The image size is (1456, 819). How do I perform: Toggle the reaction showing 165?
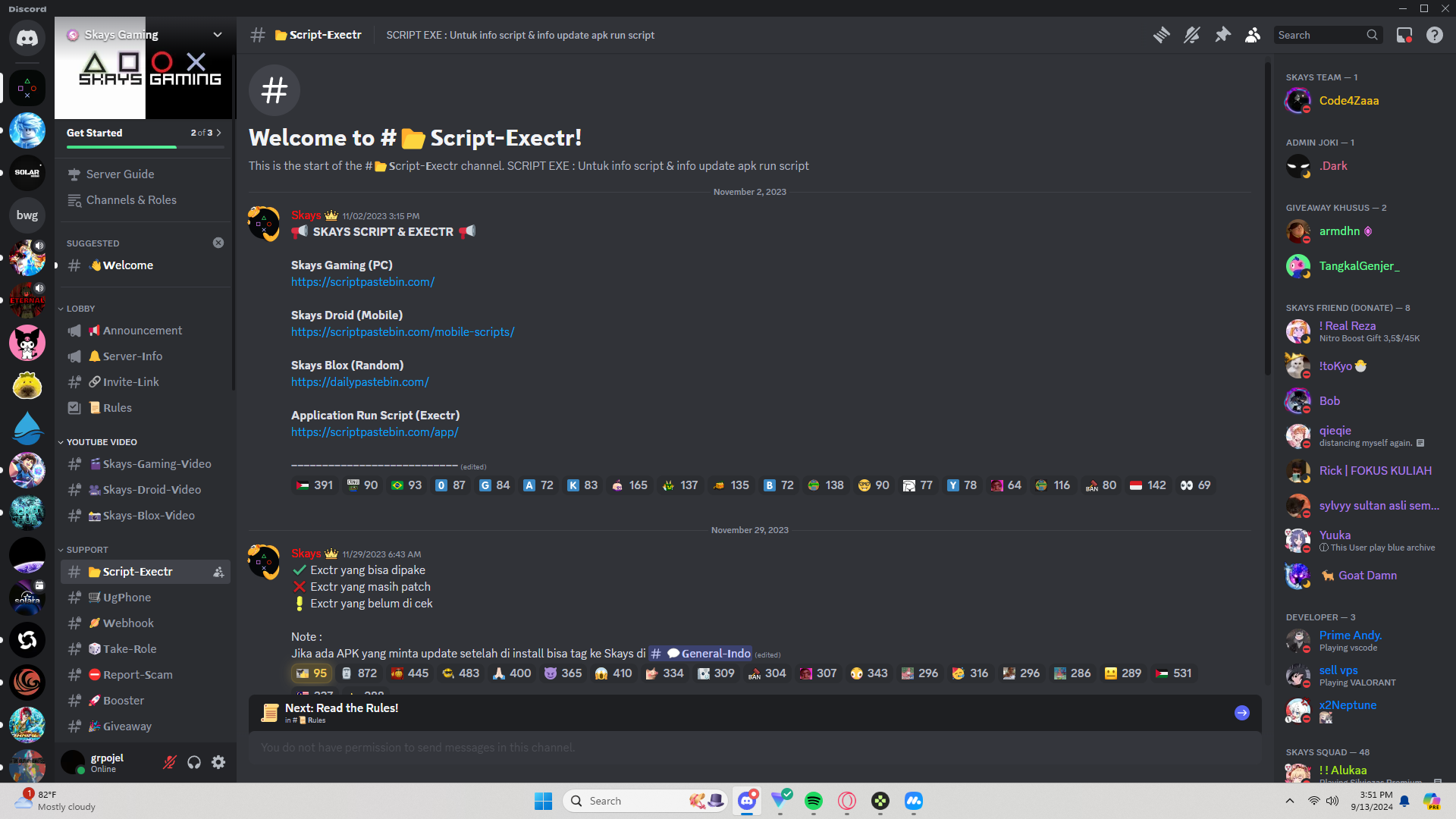629,485
